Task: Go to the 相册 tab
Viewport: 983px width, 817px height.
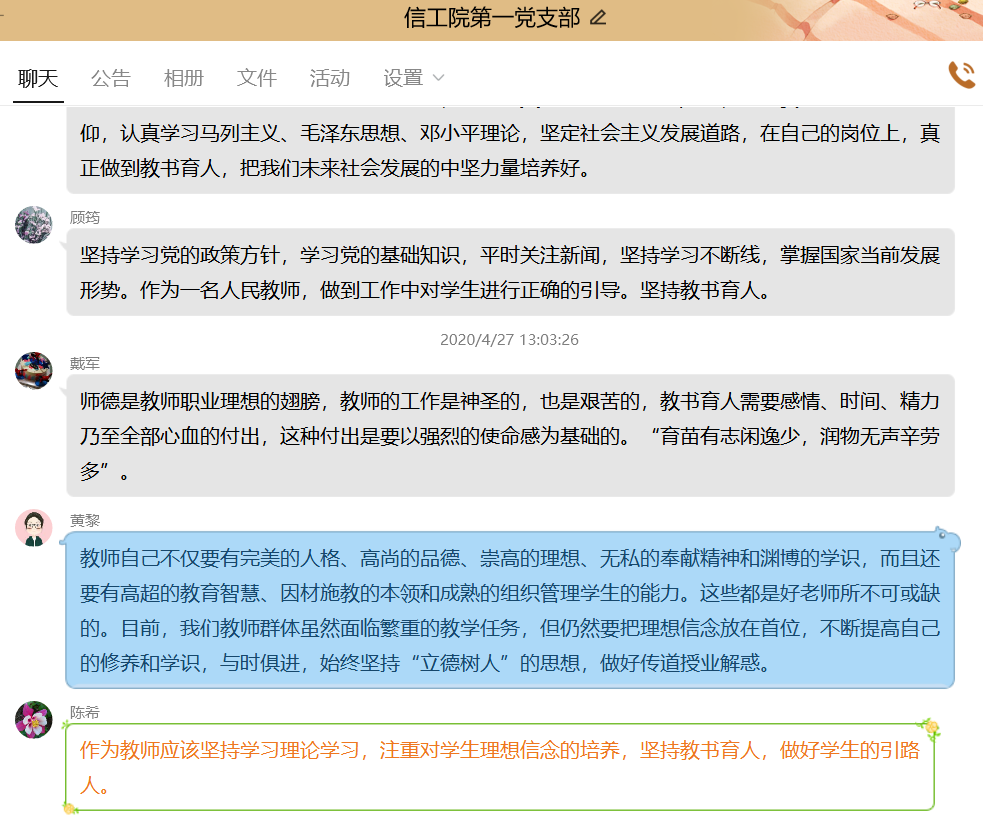Action: (184, 78)
